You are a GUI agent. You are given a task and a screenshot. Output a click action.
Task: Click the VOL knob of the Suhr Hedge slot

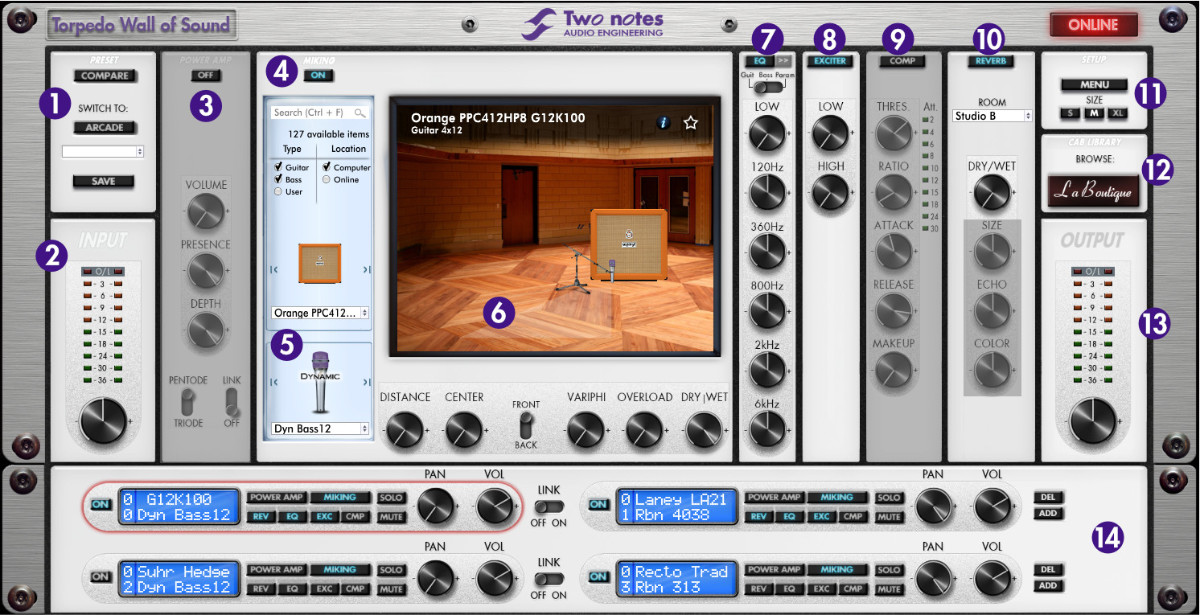pos(493,579)
